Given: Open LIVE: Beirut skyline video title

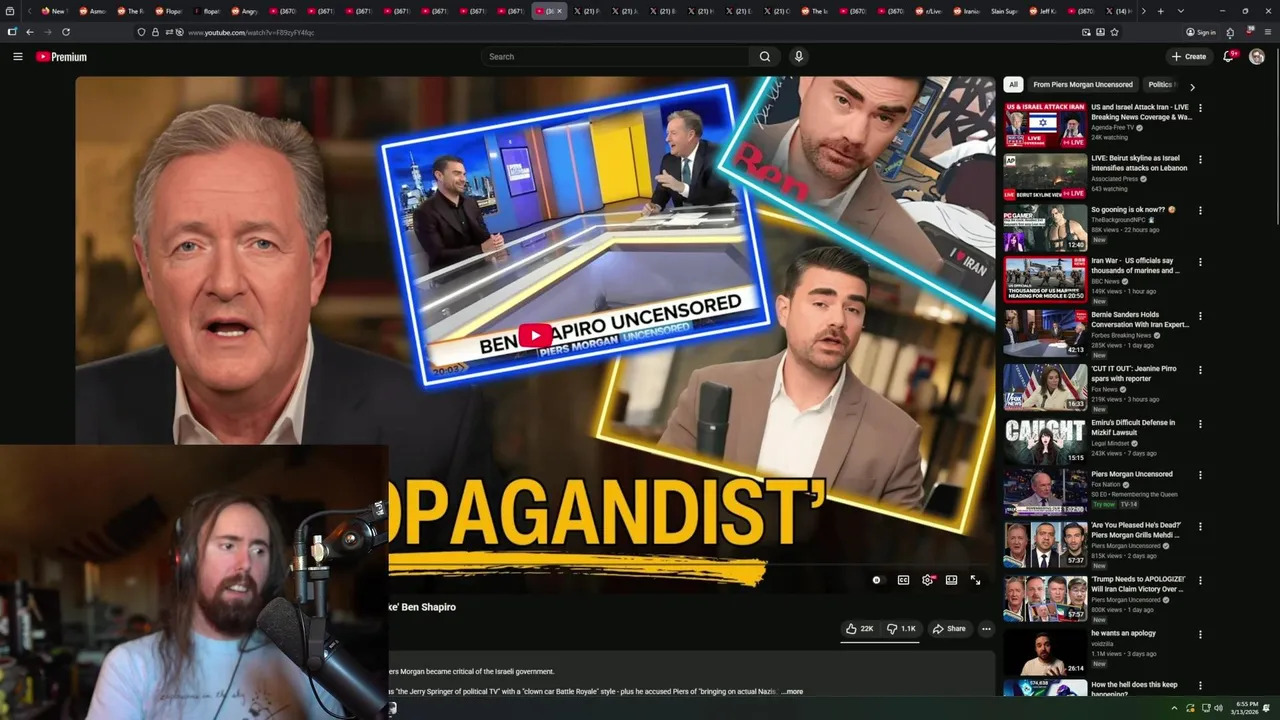Looking at the screenshot, I should click(1139, 163).
